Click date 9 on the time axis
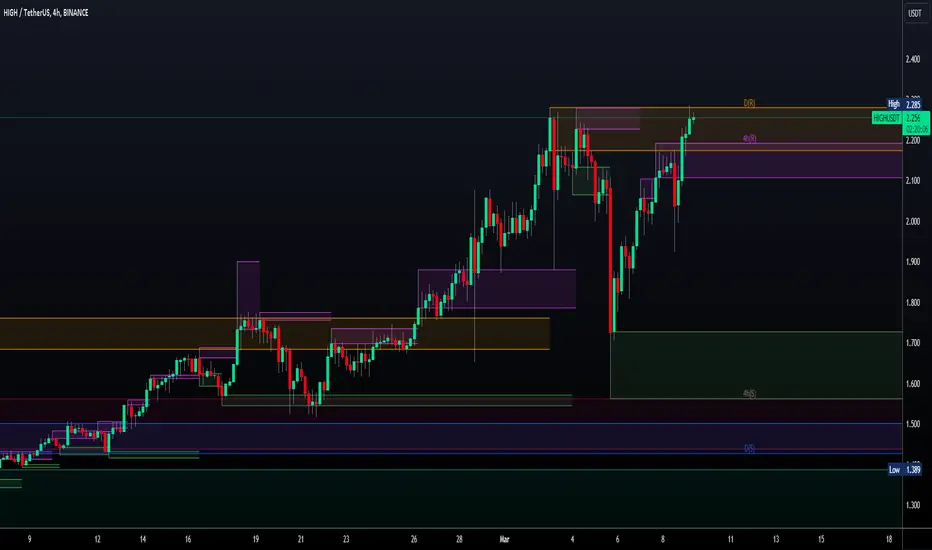The width and height of the screenshot is (932, 550). [x=29, y=539]
